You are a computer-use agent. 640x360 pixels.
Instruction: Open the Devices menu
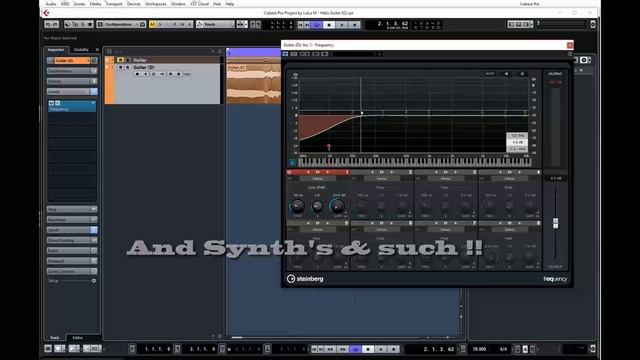(134, 4)
